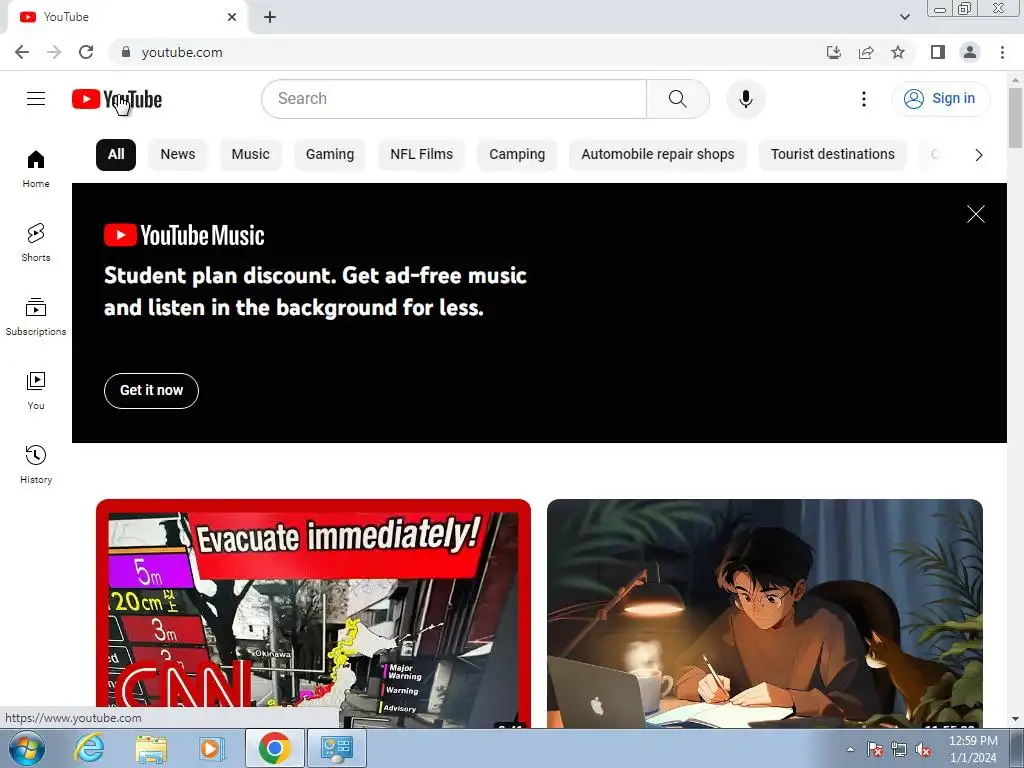The width and height of the screenshot is (1024, 768).
Task: Select the News chip
Action: click(178, 155)
